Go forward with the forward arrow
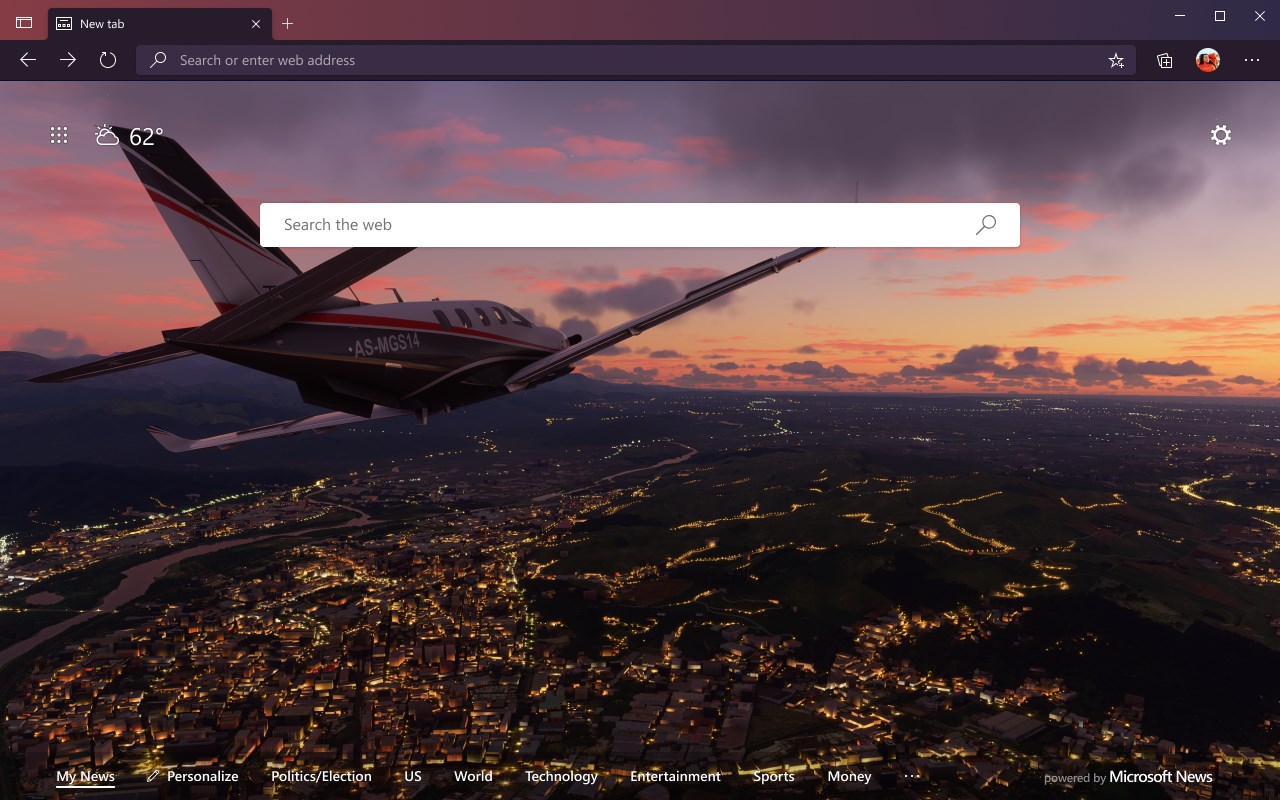 pos(68,60)
